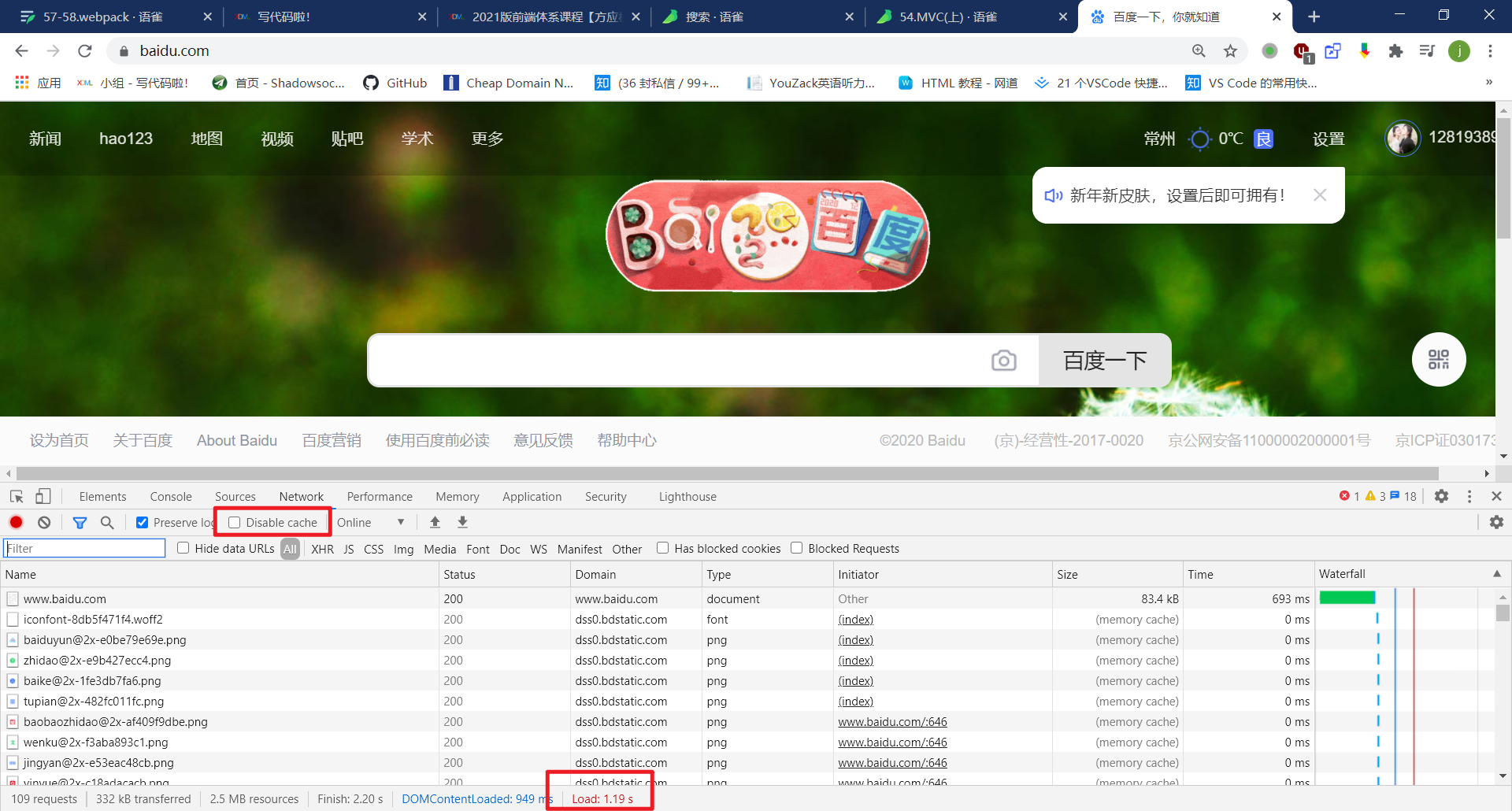Switch to the 54.MVC(上) browser tab
The image size is (1512, 811).
(x=972, y=17)
